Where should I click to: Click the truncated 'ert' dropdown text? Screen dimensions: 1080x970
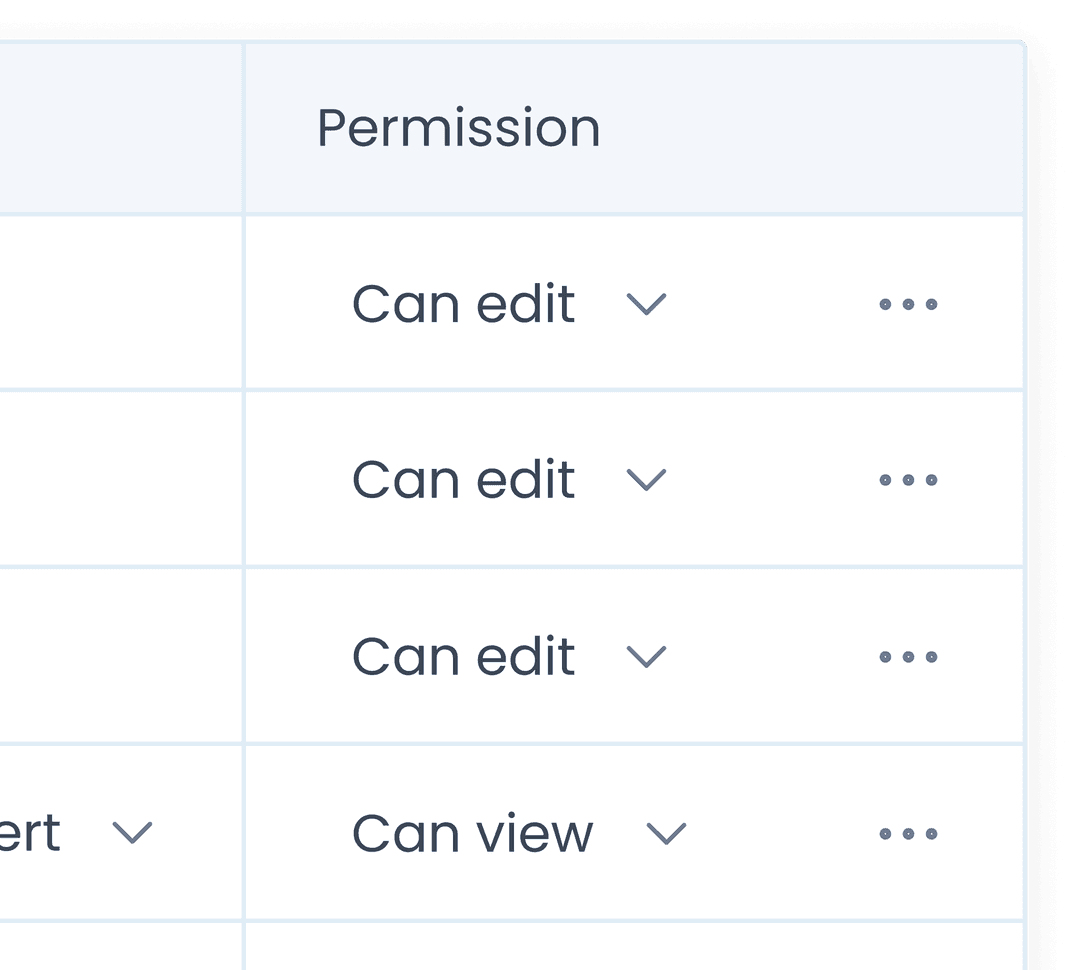pos(30,833)
